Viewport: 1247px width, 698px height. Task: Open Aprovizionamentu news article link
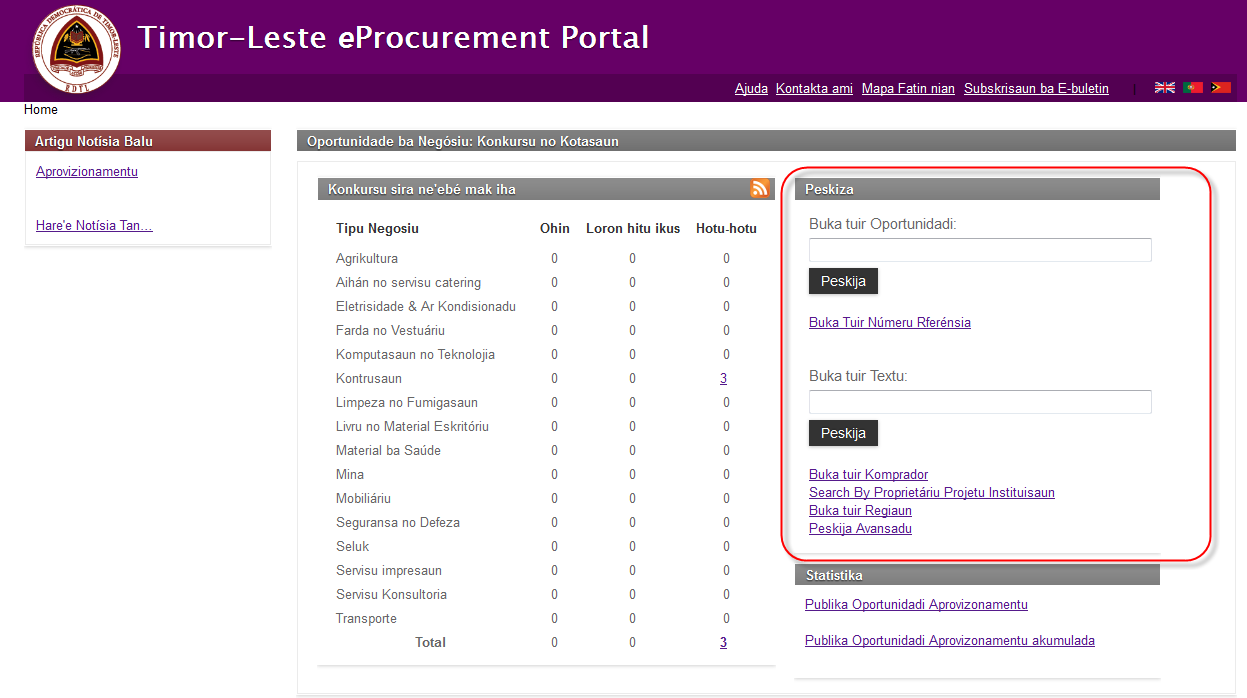(x=87, y=171)
